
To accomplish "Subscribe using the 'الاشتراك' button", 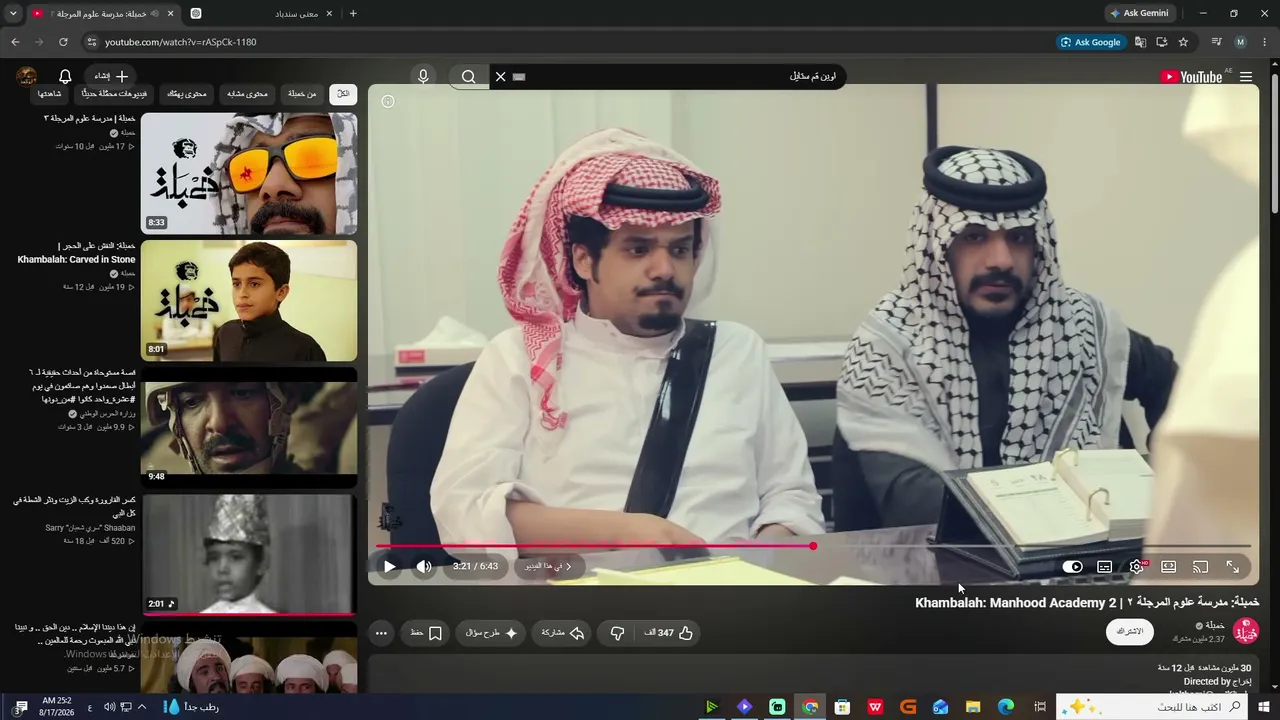I will coord(1130,632).
